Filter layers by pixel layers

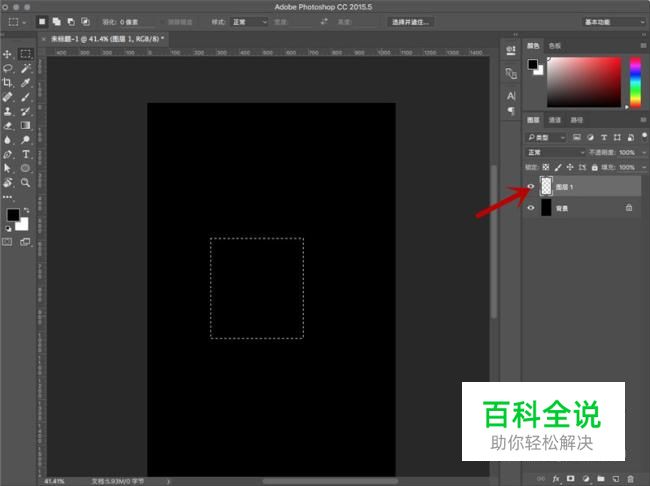click(577, 137)
